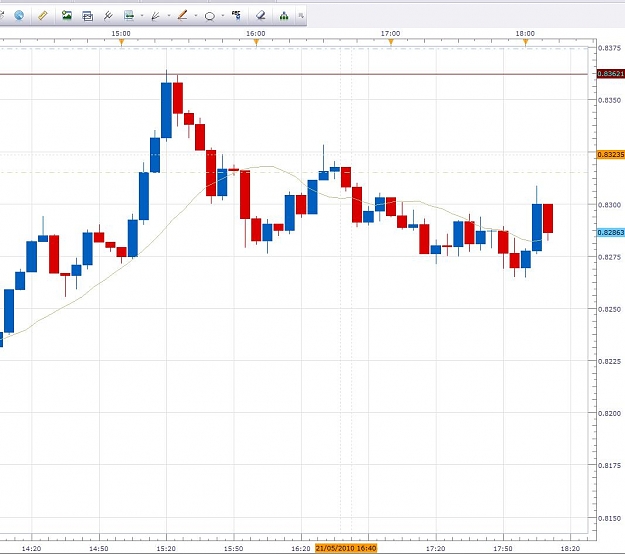Click the 0.8350 price axis label

(x=609, y=100)
